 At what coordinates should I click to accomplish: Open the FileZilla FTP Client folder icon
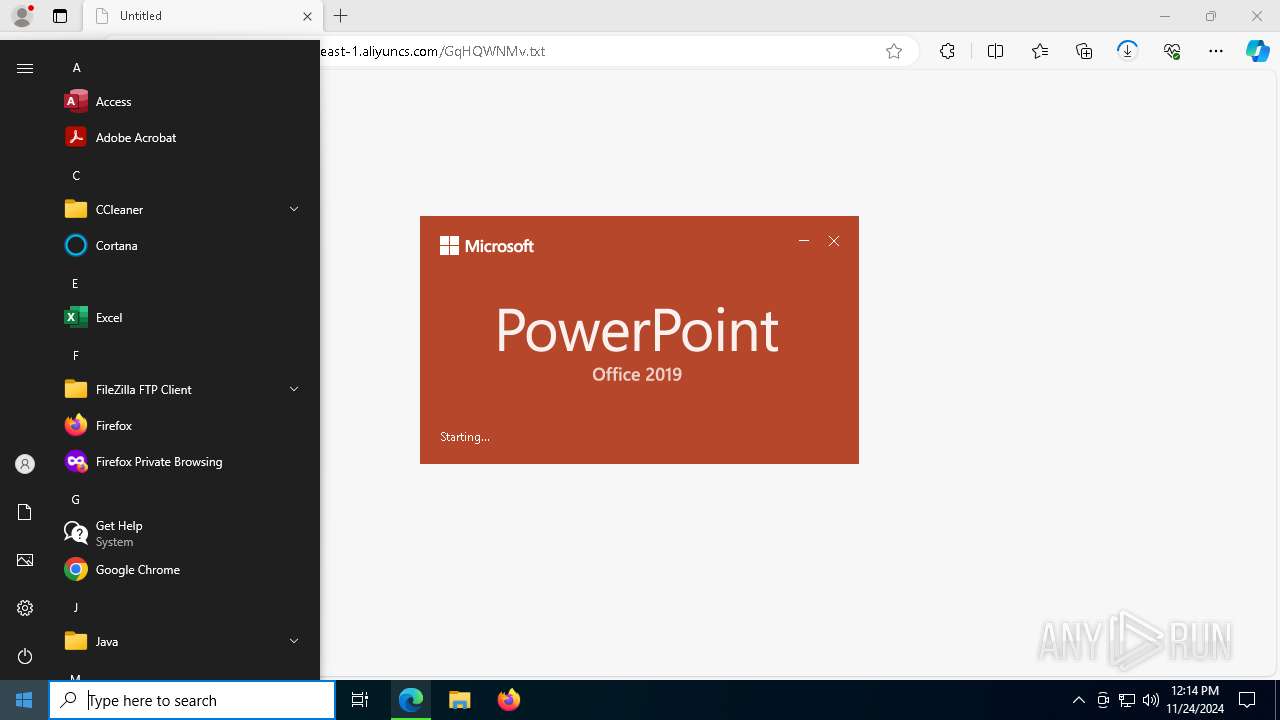tap(76, 389)
